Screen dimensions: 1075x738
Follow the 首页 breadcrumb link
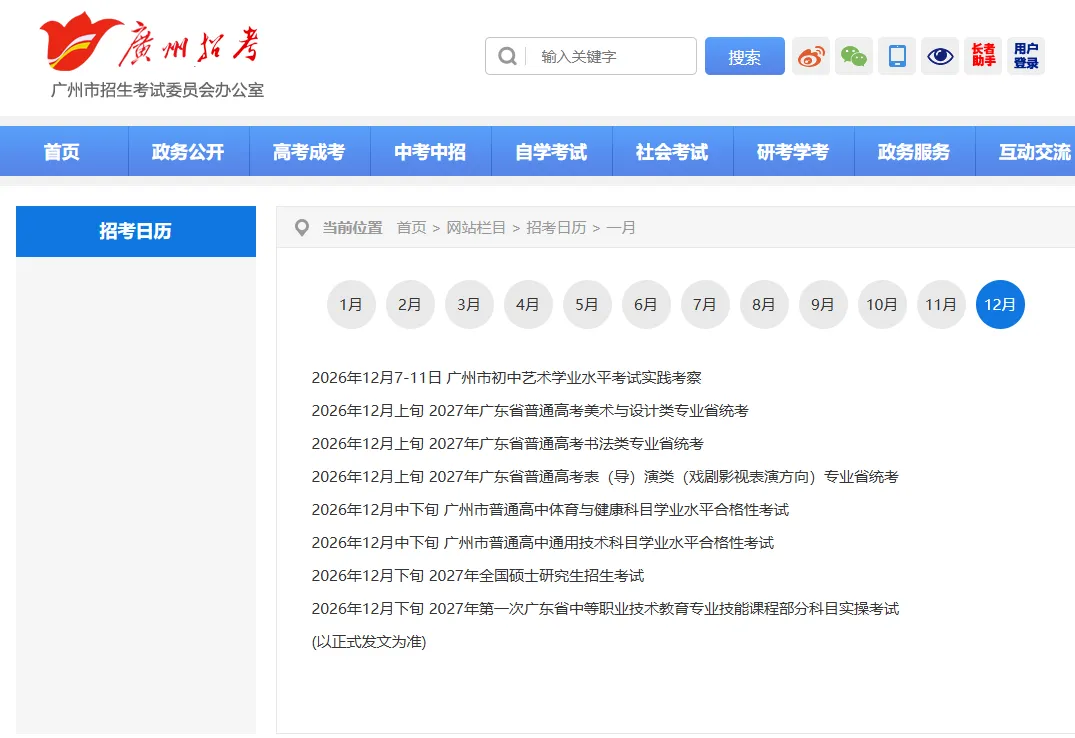point(411,228)
